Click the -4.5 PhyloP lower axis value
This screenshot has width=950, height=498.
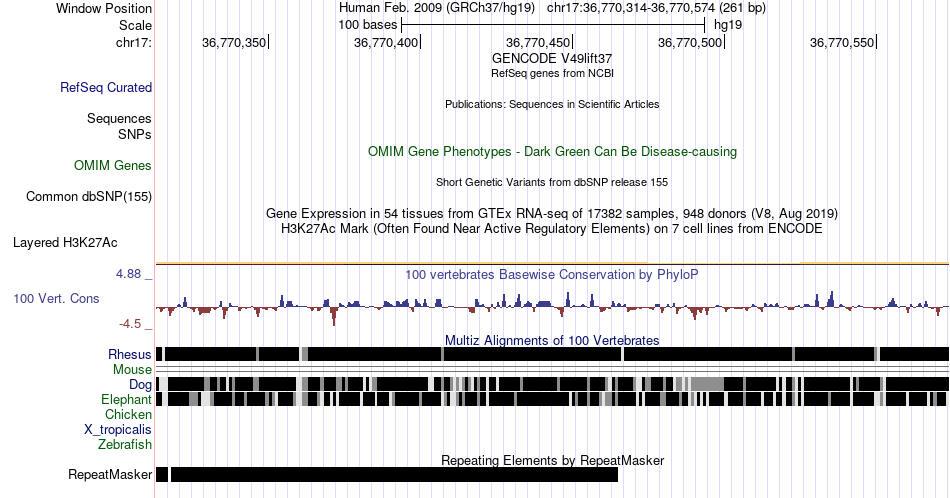(x=130, y=324)
